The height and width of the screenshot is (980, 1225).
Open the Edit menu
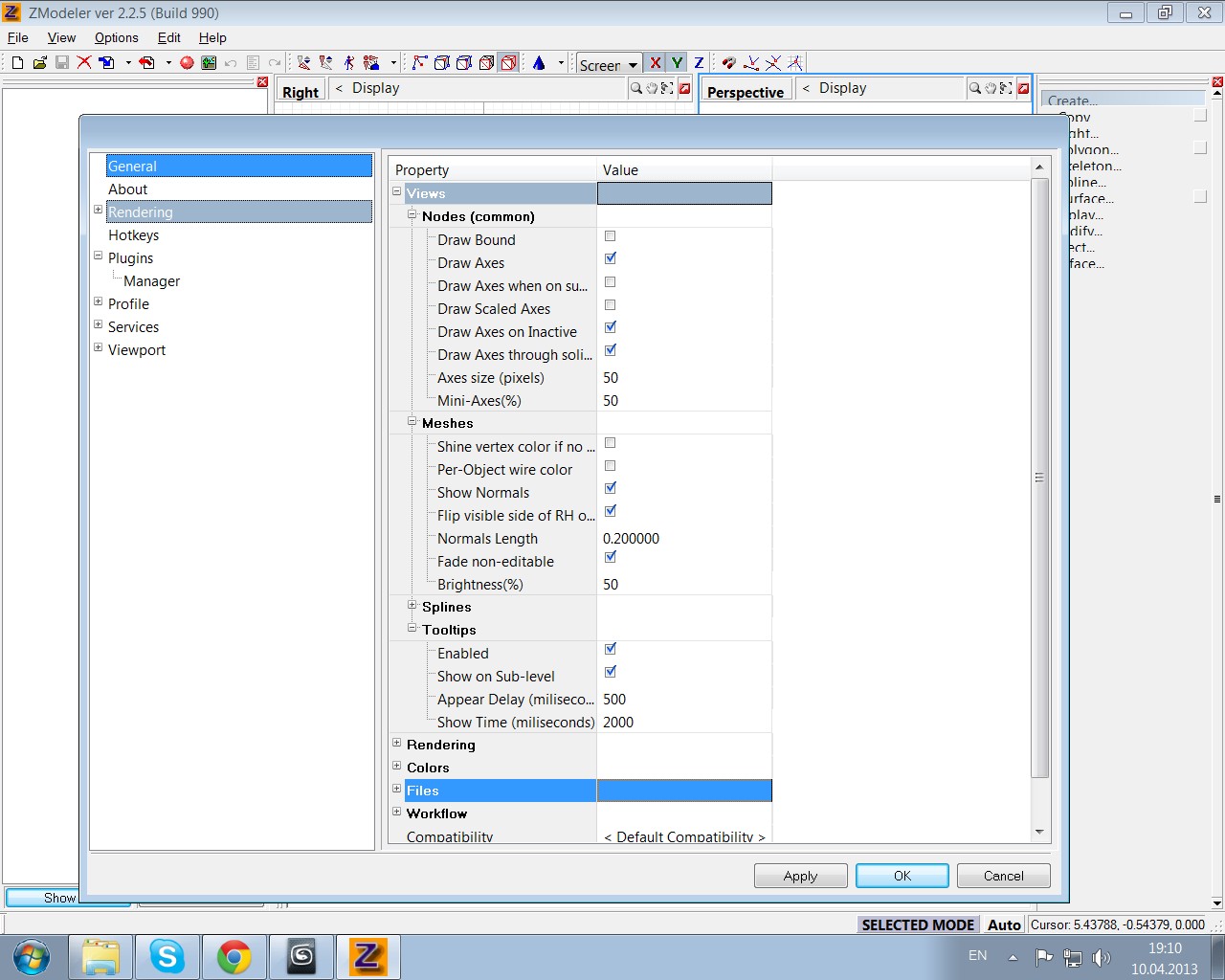pos(169,37)
